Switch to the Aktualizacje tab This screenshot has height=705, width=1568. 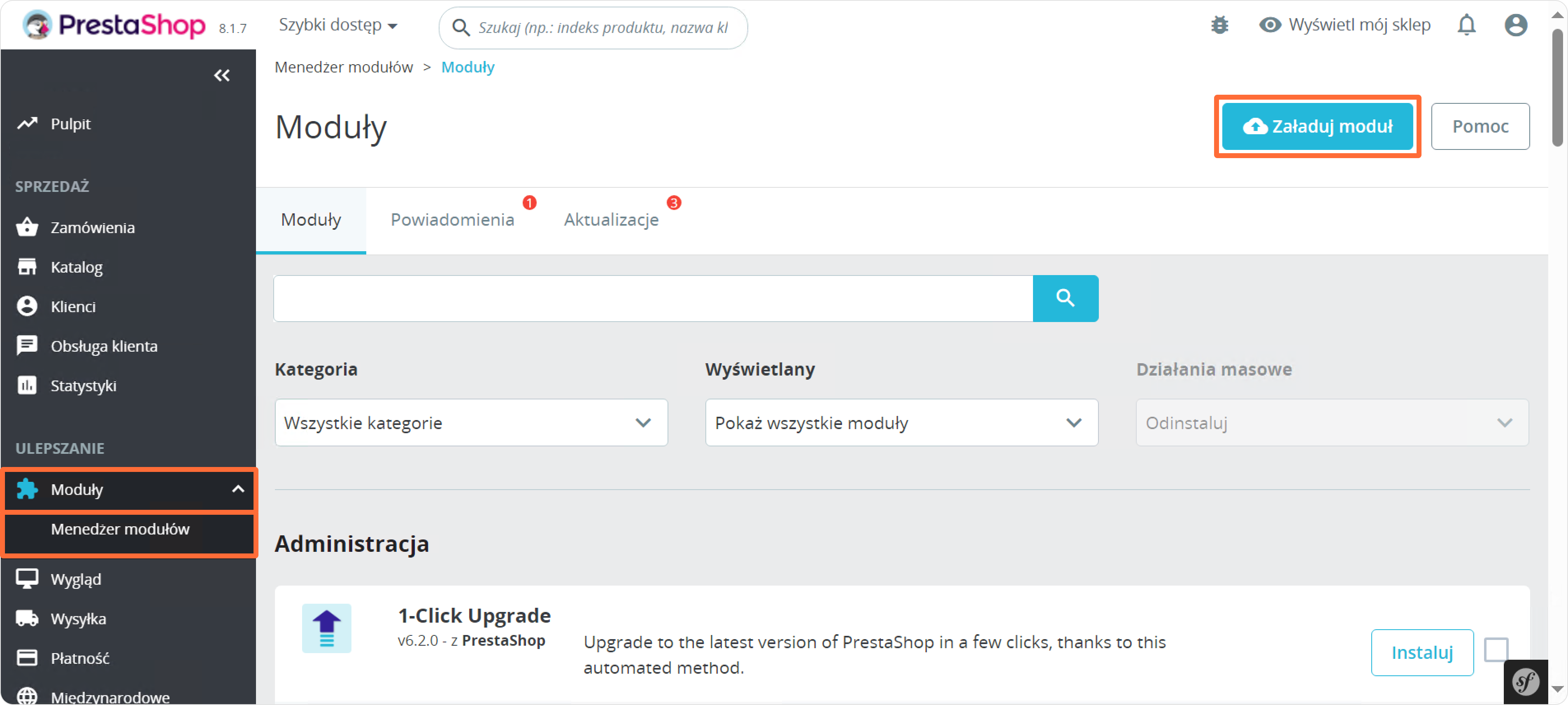611,220
